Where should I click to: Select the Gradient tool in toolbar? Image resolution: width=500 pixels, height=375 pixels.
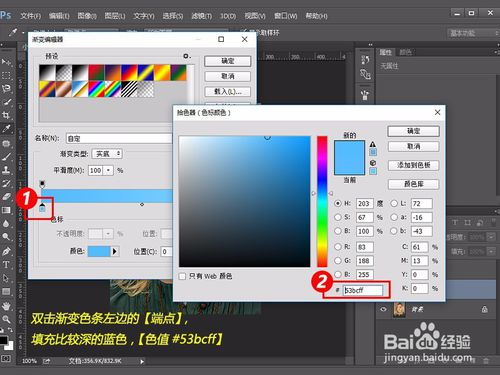click(x=6, y=210)
